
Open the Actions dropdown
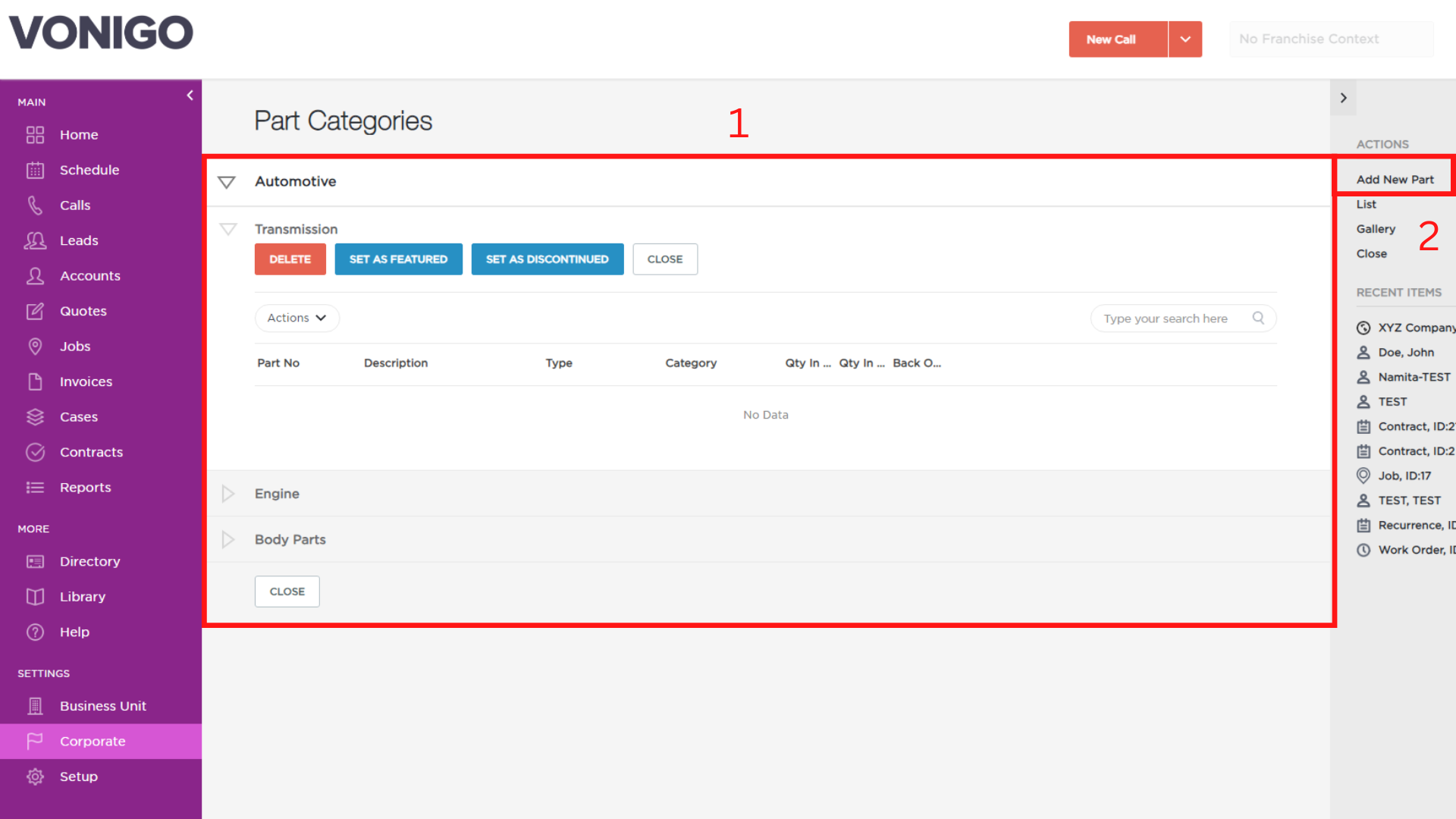coord(297,318)
